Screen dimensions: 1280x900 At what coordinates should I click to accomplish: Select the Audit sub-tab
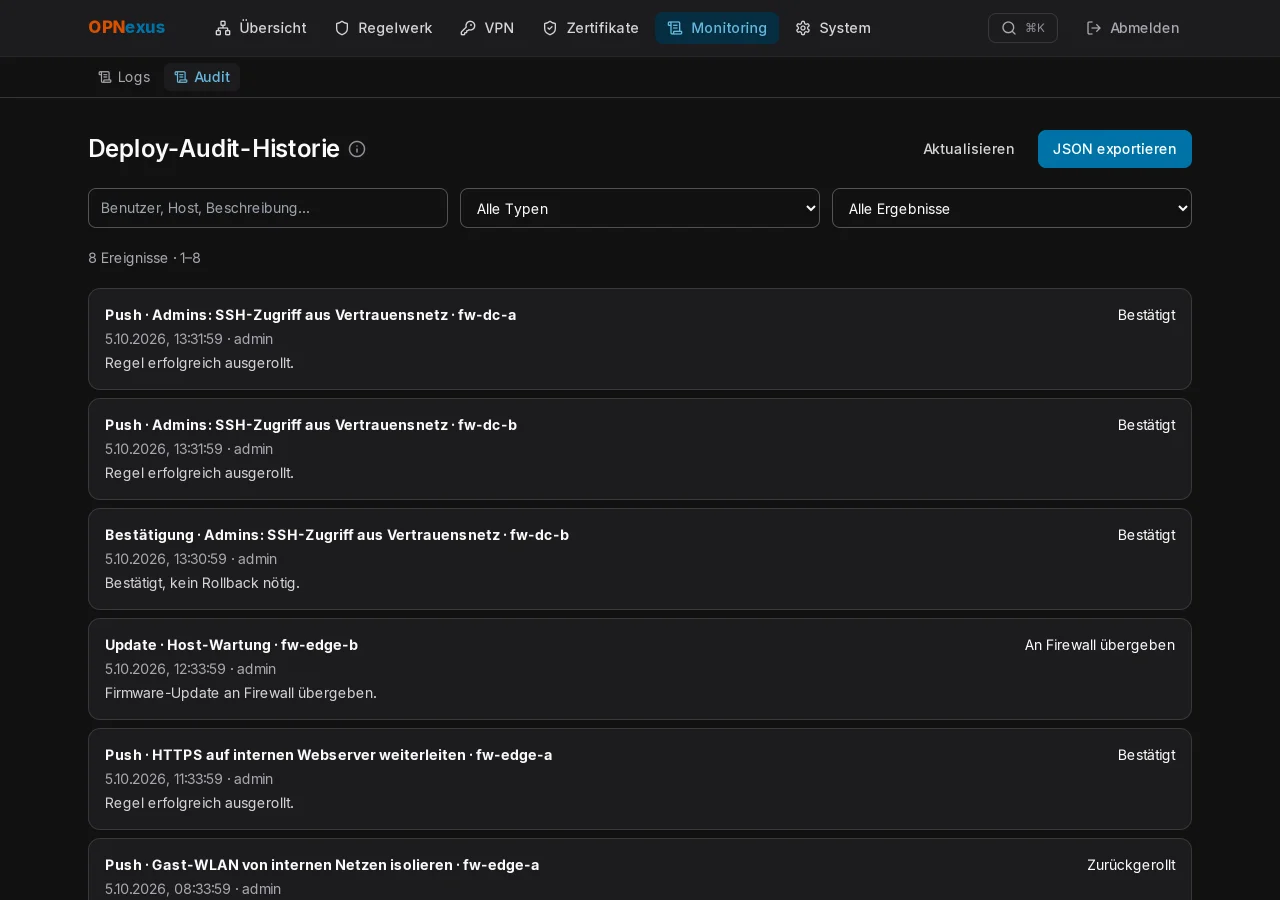[202, 77]
